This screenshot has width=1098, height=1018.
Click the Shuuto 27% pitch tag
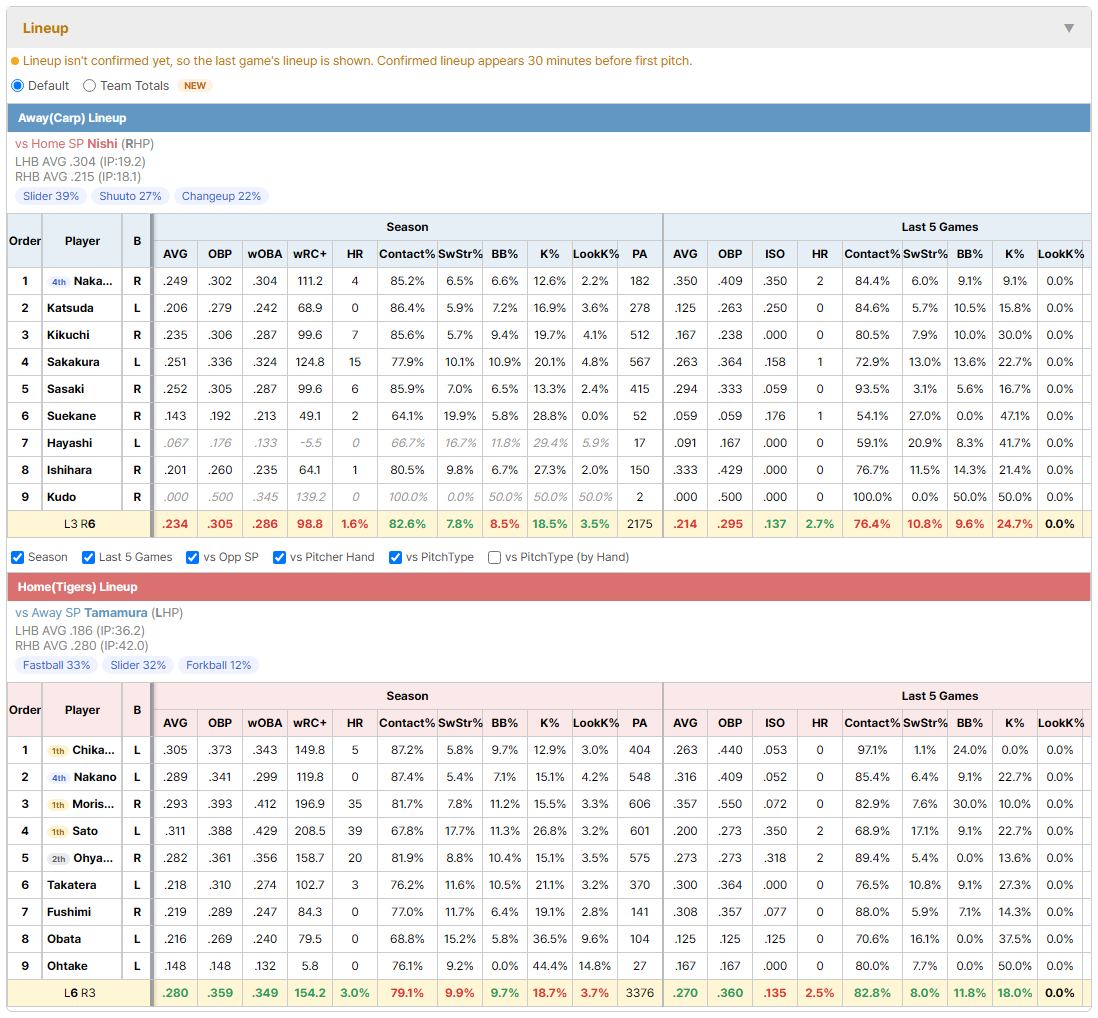[x=130, y=196]
